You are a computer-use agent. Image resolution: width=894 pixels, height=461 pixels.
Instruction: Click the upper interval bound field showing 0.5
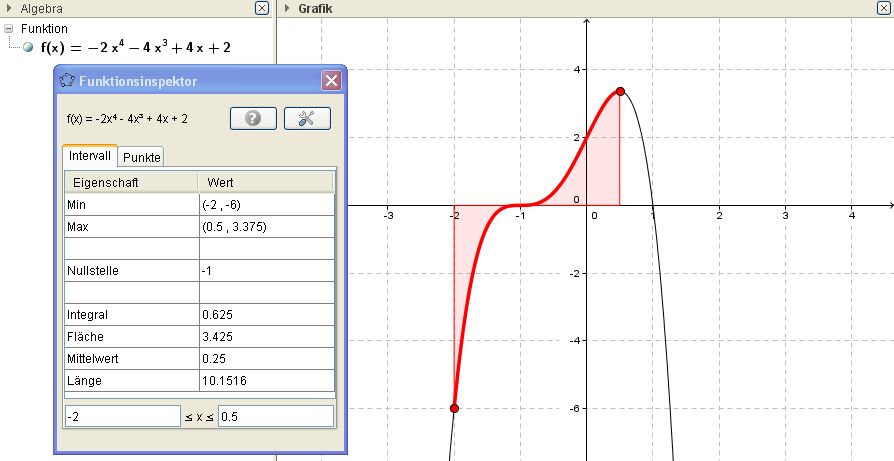tap(275, 416)
